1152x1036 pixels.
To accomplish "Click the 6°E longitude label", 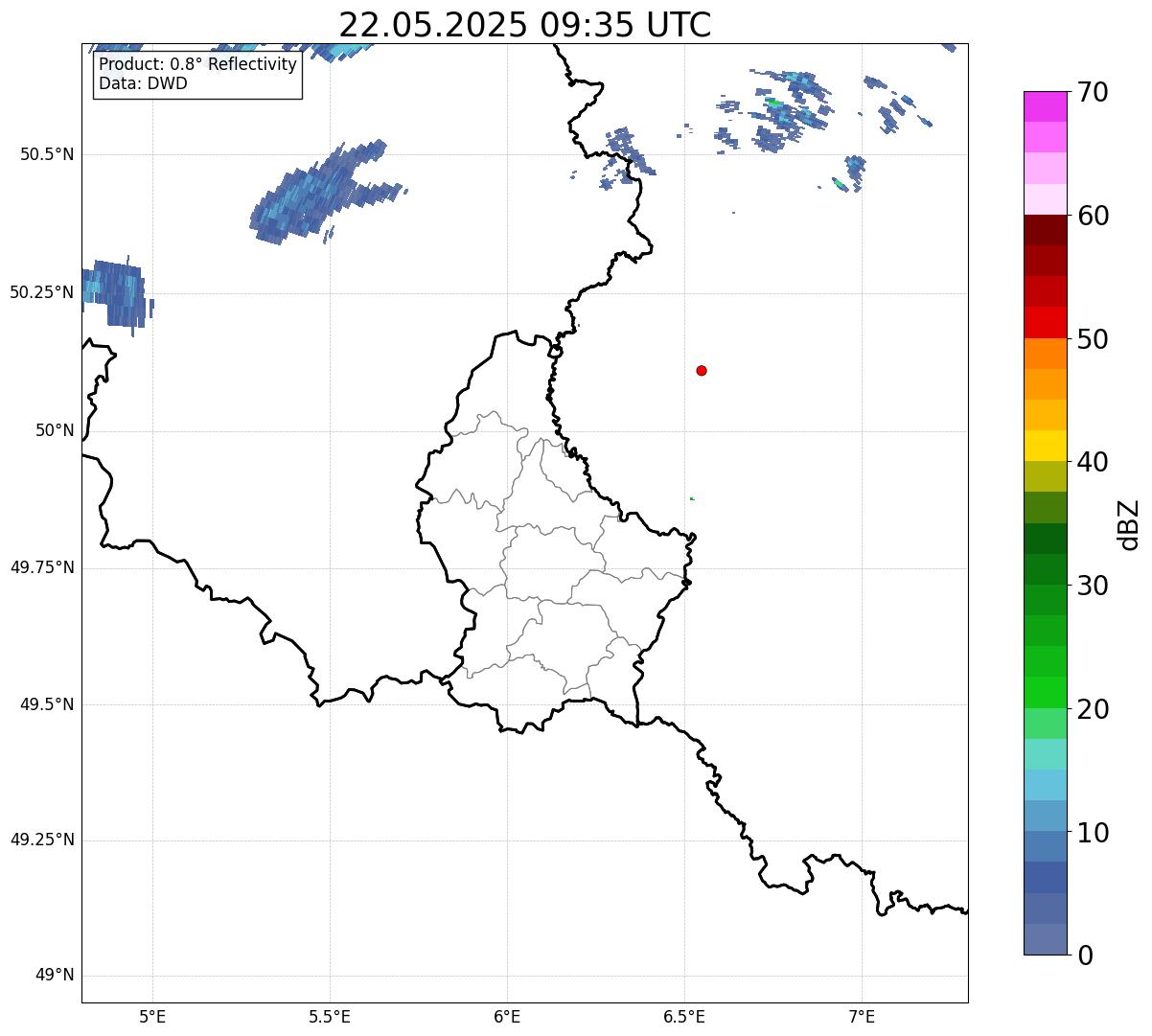I will pyautogui.click(x=507, y=1016).
